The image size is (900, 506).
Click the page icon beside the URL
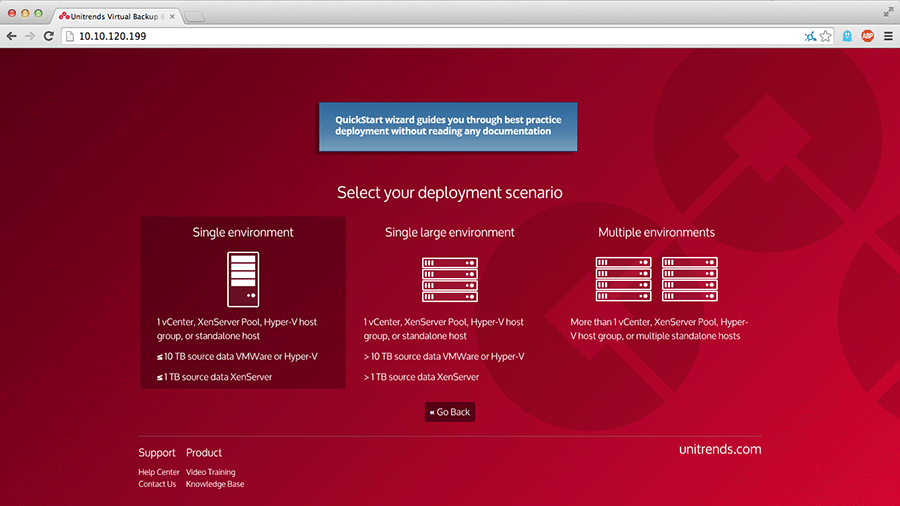click(x=70, y=36)
